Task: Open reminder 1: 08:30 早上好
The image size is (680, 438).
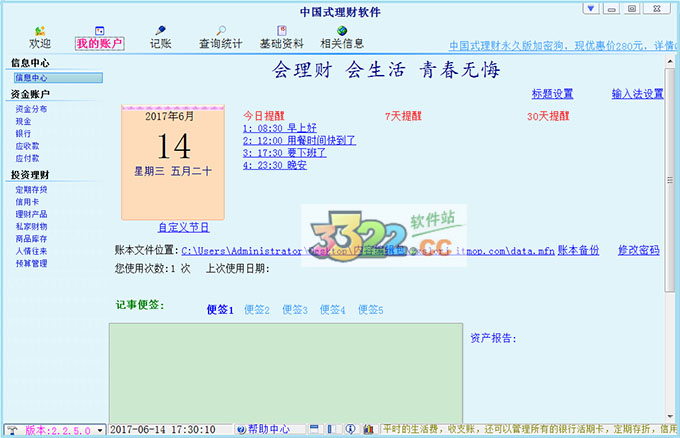Action: tap(280, 128)
